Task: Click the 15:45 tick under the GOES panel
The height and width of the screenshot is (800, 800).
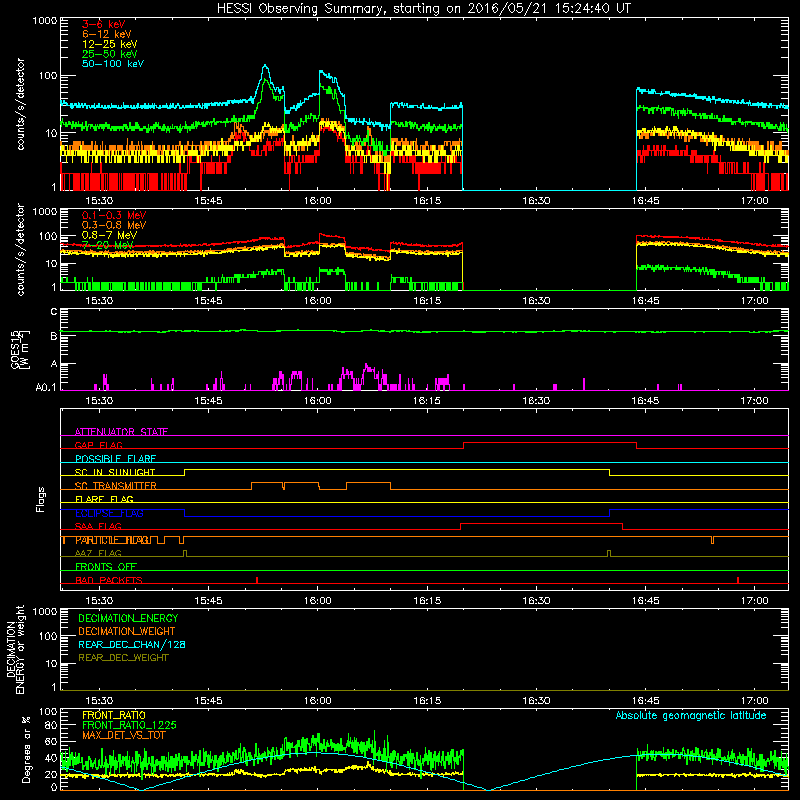Action: coord(208,401)
